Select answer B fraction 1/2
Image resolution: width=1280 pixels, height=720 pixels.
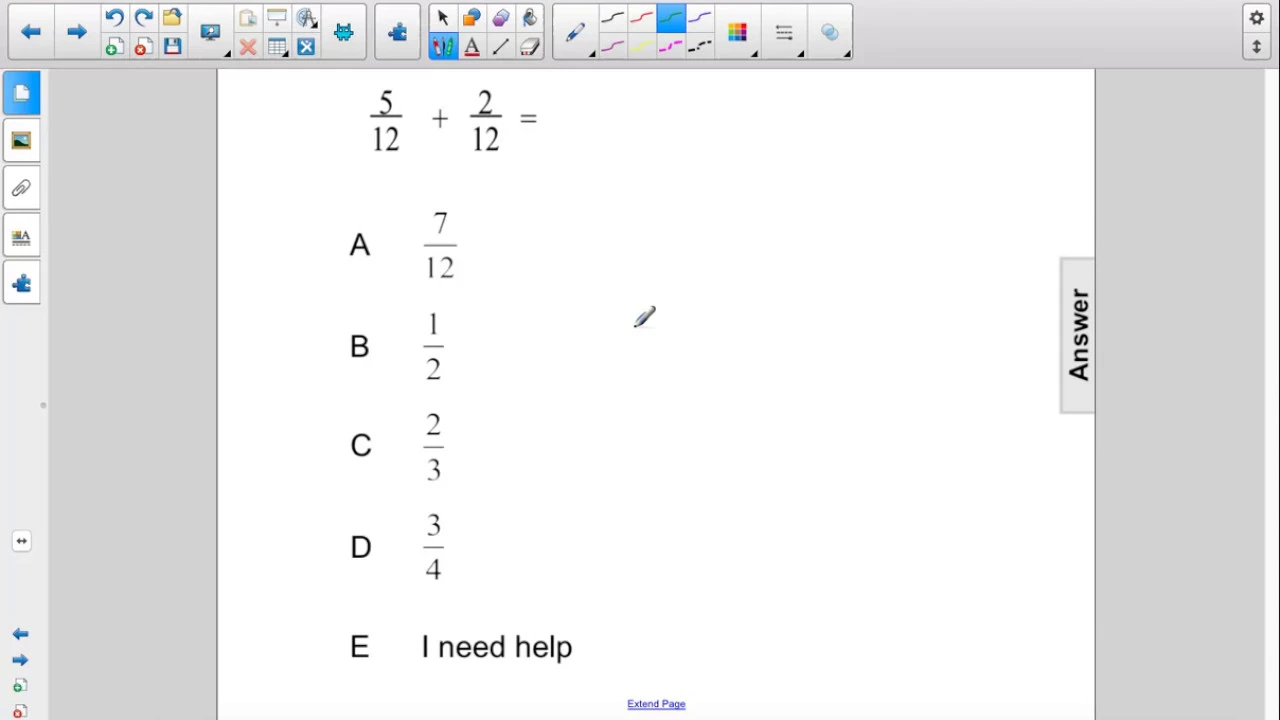tap(433, 346)
